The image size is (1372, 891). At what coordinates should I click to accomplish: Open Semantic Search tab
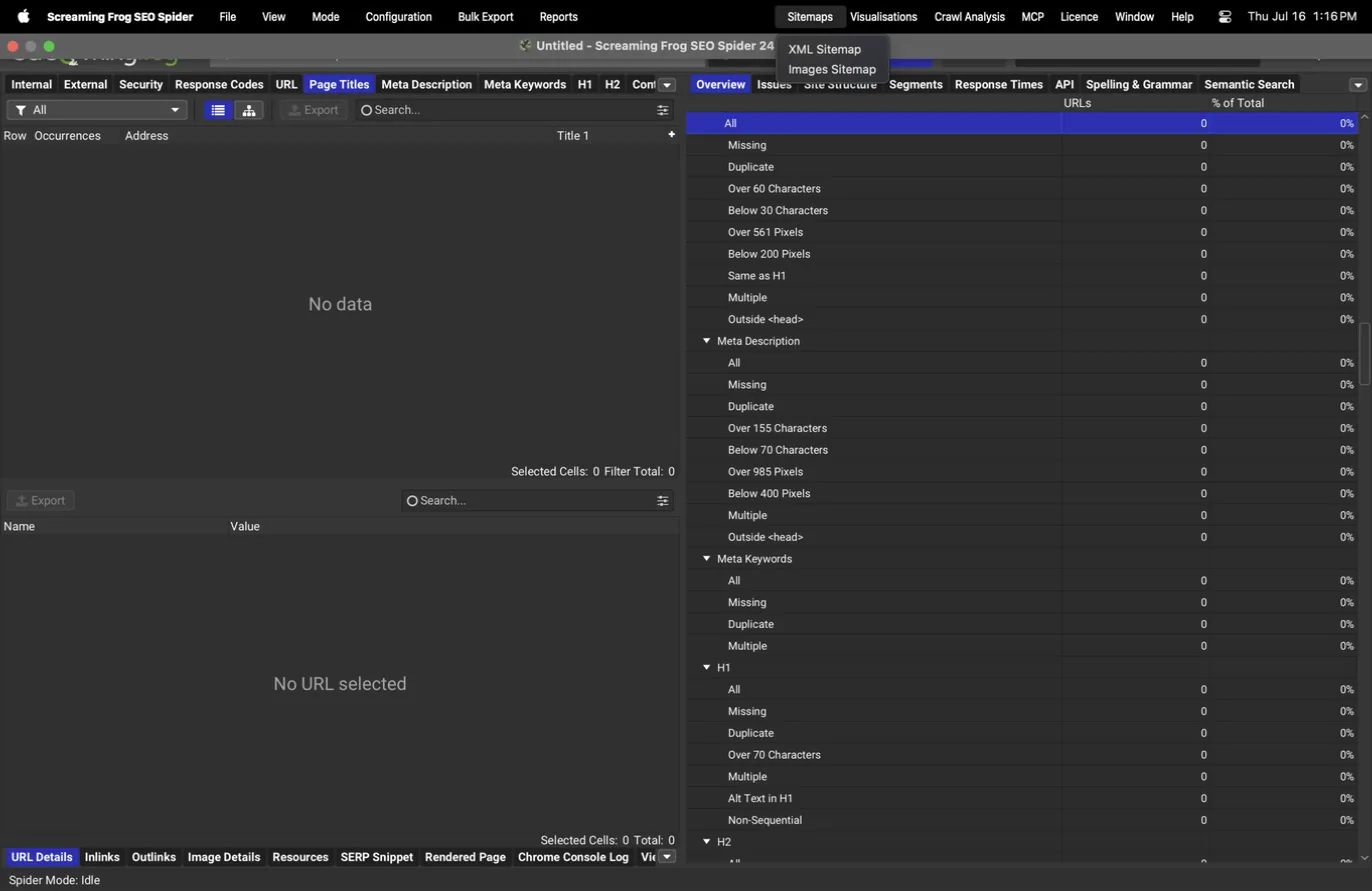coord(1249,85)
